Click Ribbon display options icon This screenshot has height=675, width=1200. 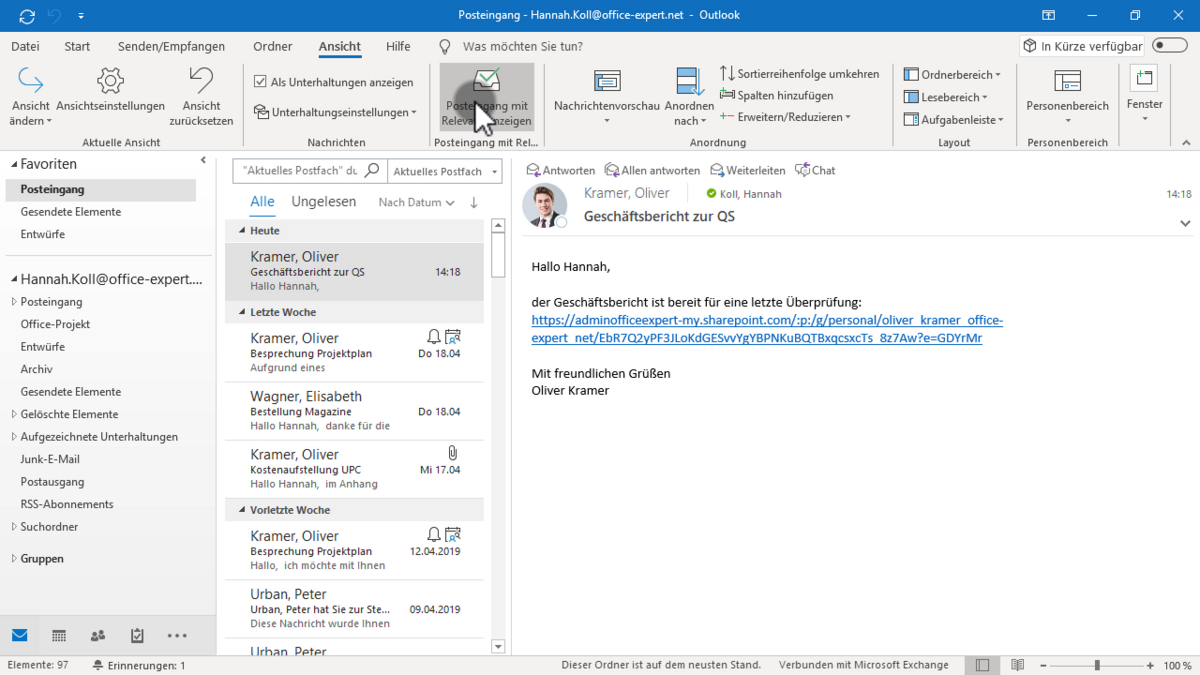[1048, 16]
